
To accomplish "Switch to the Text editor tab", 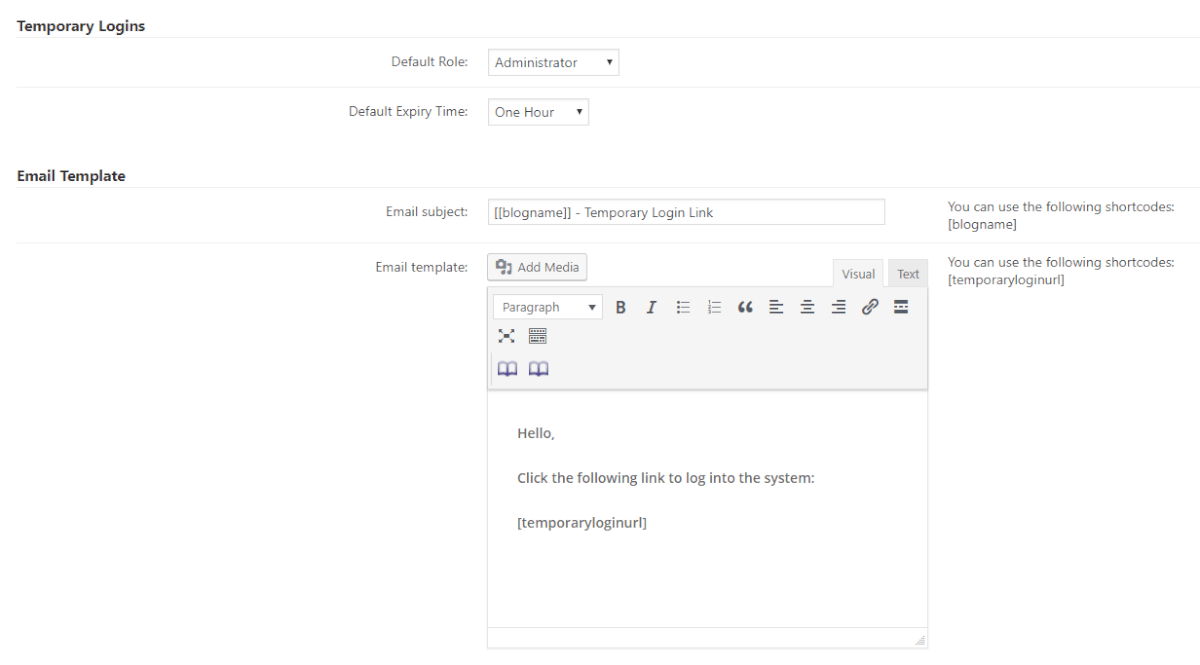I will (908, 274).
